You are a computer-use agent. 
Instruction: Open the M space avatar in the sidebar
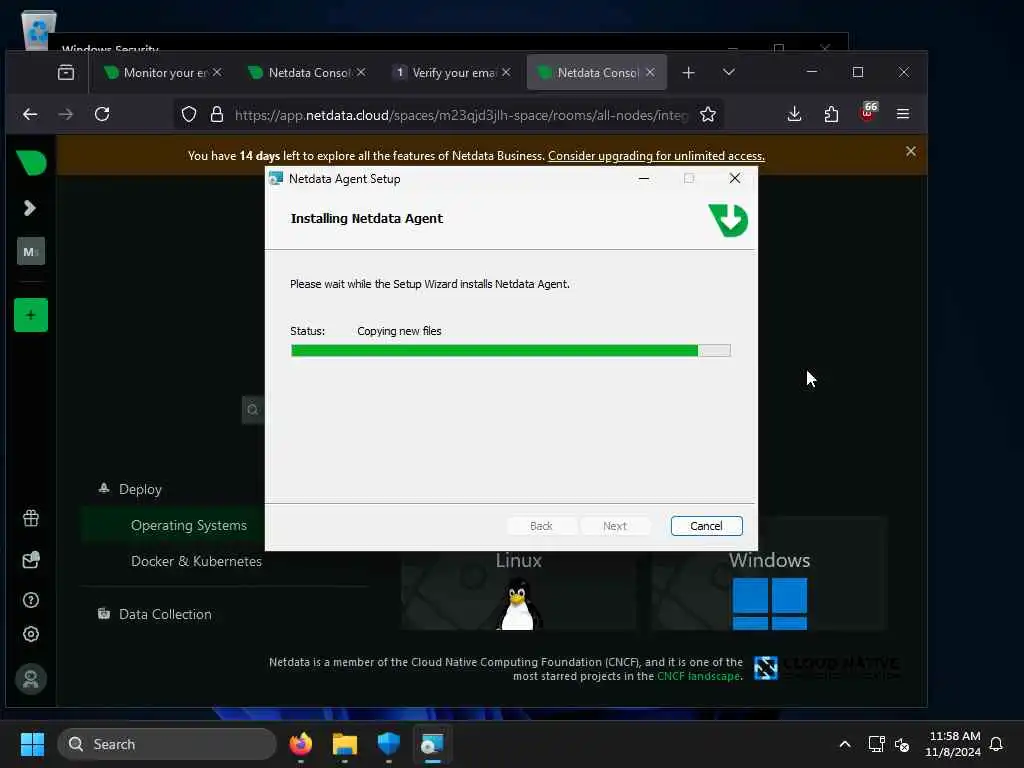pos(31,251)
